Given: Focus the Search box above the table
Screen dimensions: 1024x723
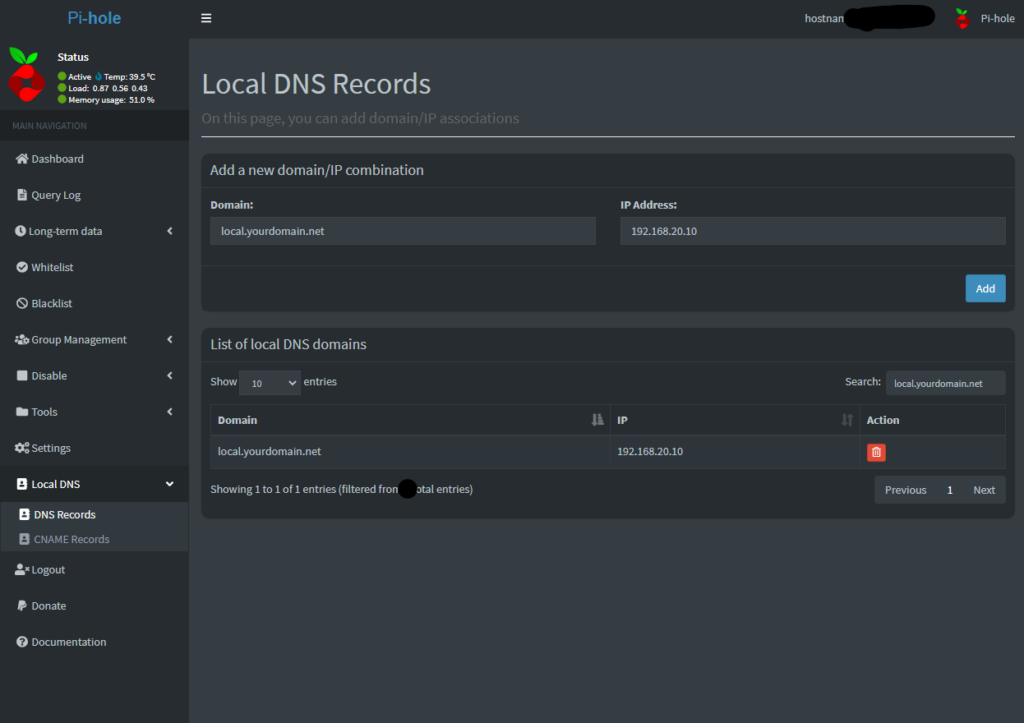Looking at the screenshot, I should tap(944, 383).
